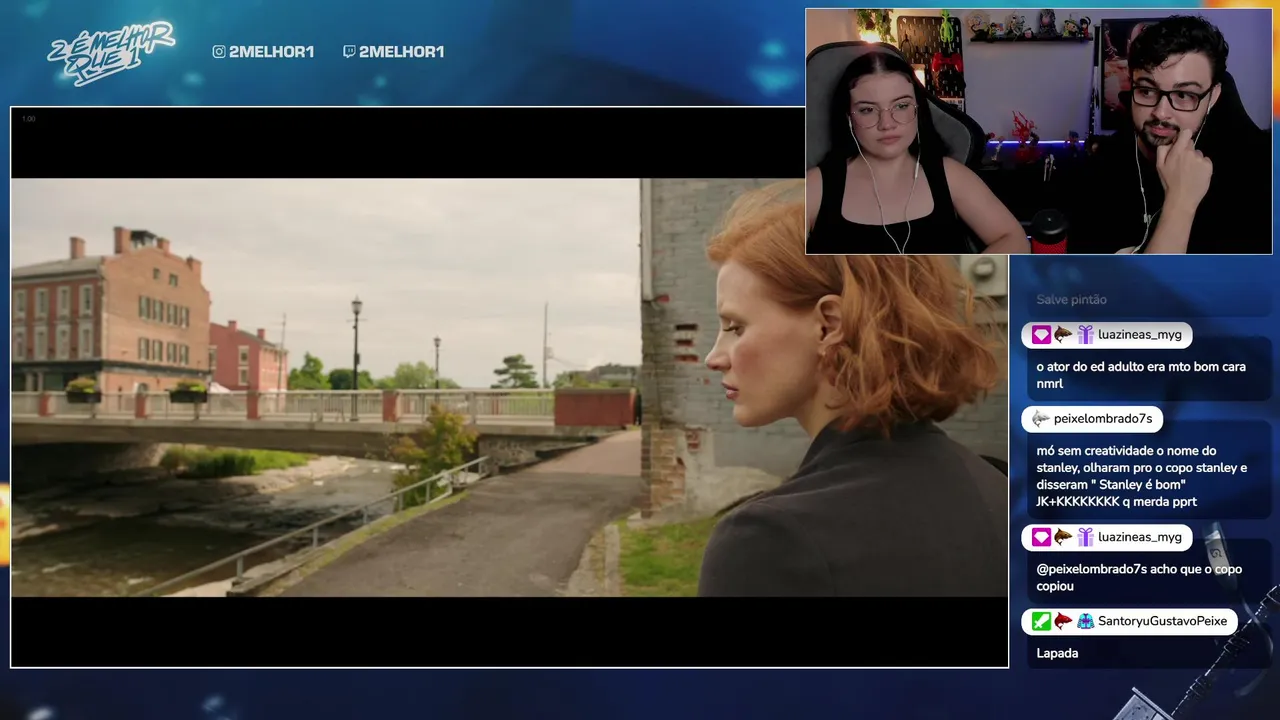Select the Twitch handle text 2MELHOR1
Image resolution: width=1280 pixels, height=720 pixels.
[x=401, y=52]
